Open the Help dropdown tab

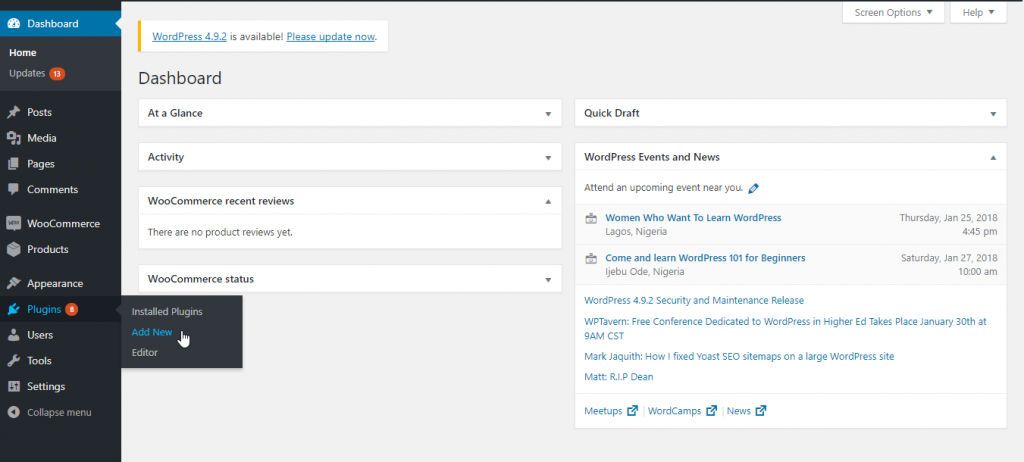pos(978,12)
